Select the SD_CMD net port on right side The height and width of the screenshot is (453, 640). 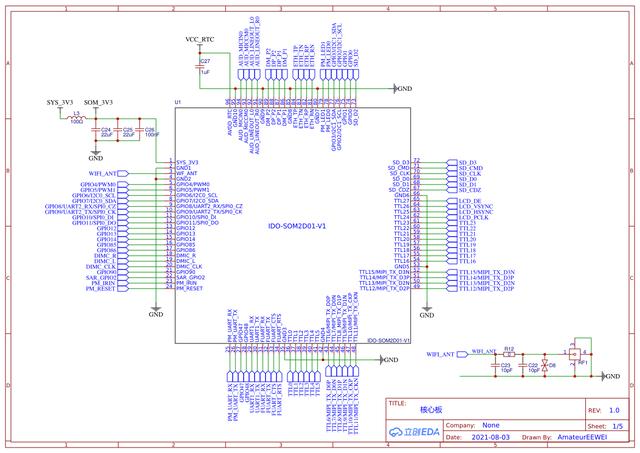tap(465, 168)
